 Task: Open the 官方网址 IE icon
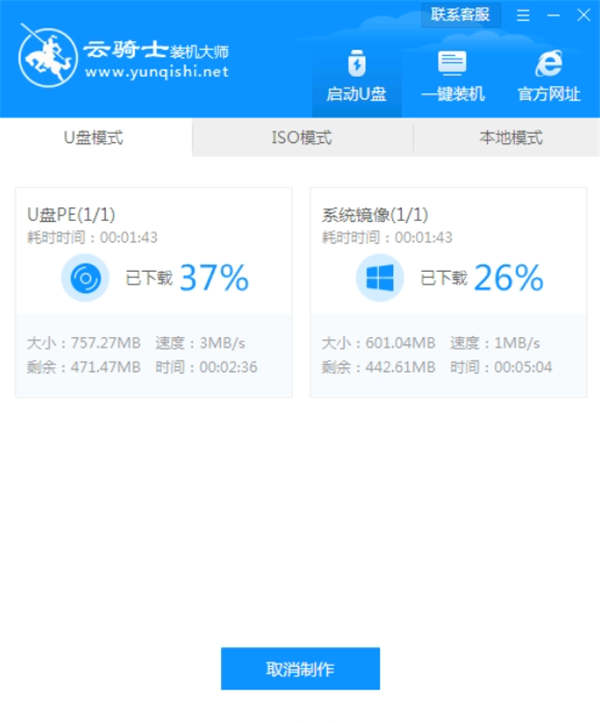[548, 63]
